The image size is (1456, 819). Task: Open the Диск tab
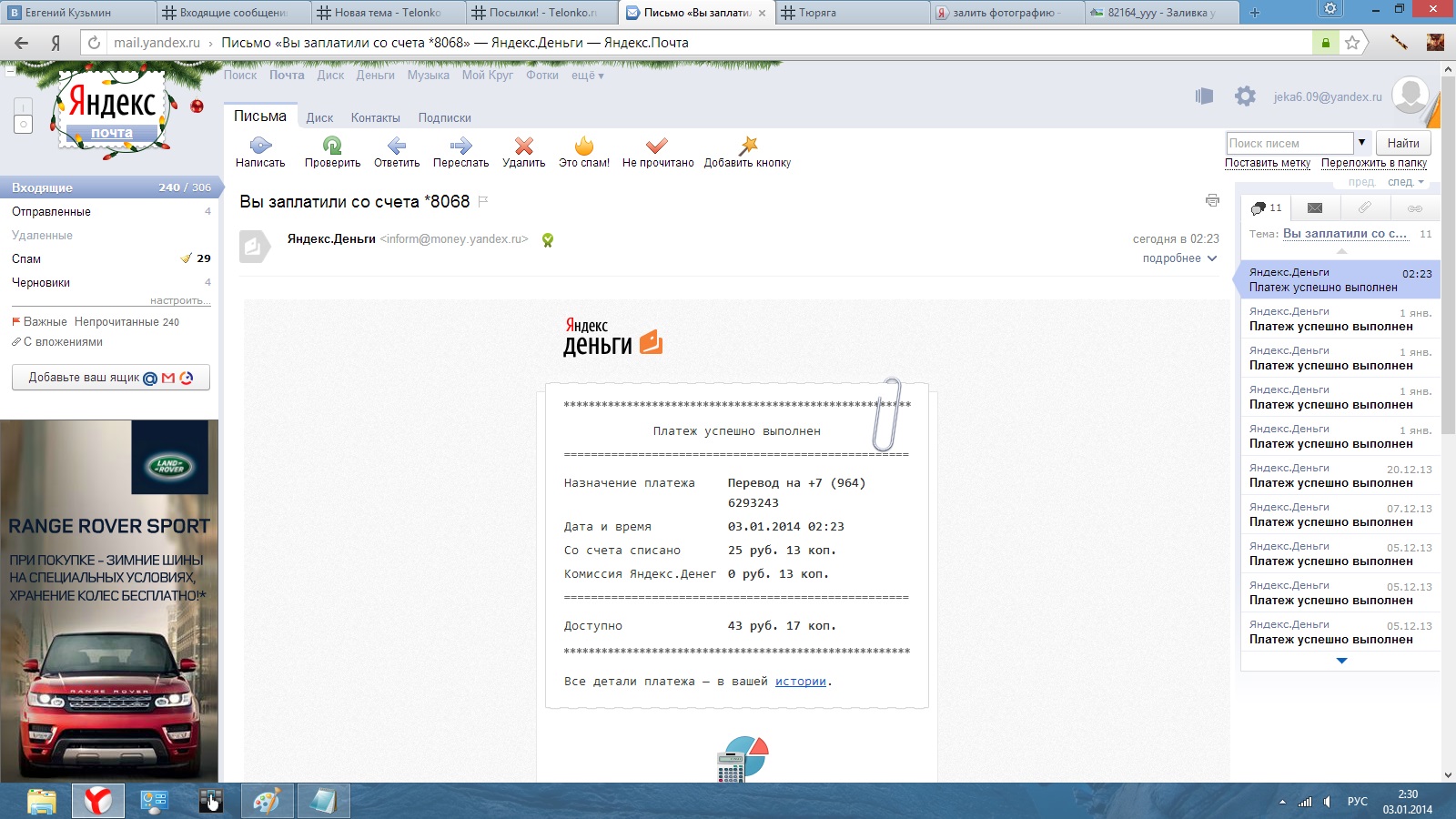coord(319,118)
